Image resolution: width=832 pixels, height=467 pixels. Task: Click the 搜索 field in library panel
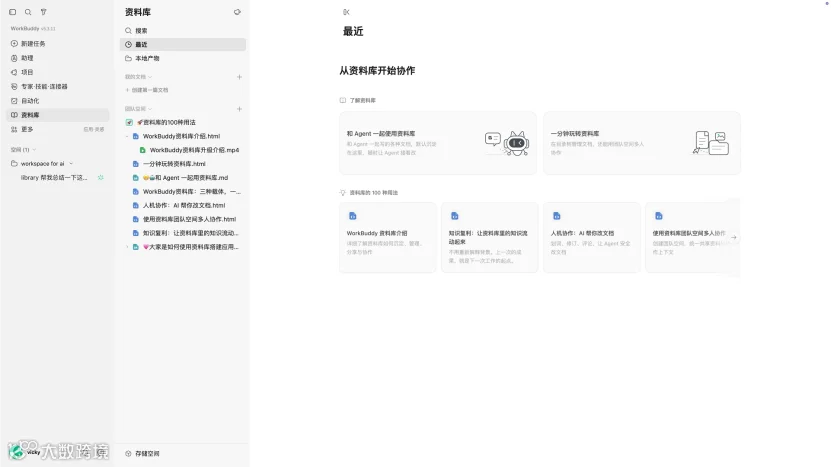point(183,31)
